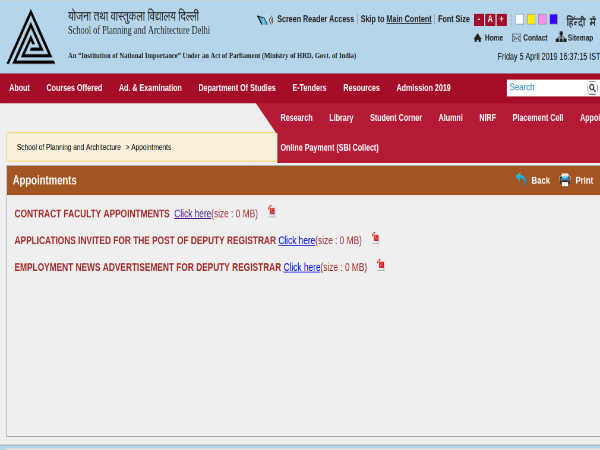Open the Ad. & Examination menu
The image size is (600, 450).
coord(150,88)
